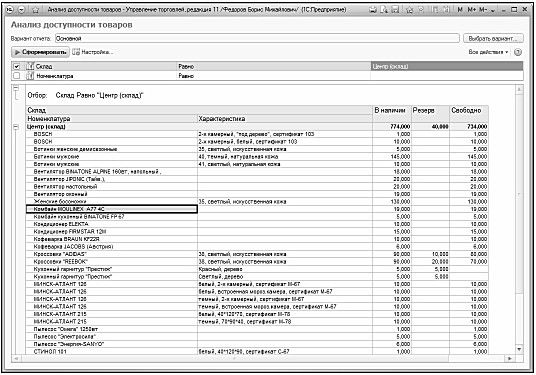The image size is (536, 375).
Task: Click the Вариант отчета input field
Action: 257,38
